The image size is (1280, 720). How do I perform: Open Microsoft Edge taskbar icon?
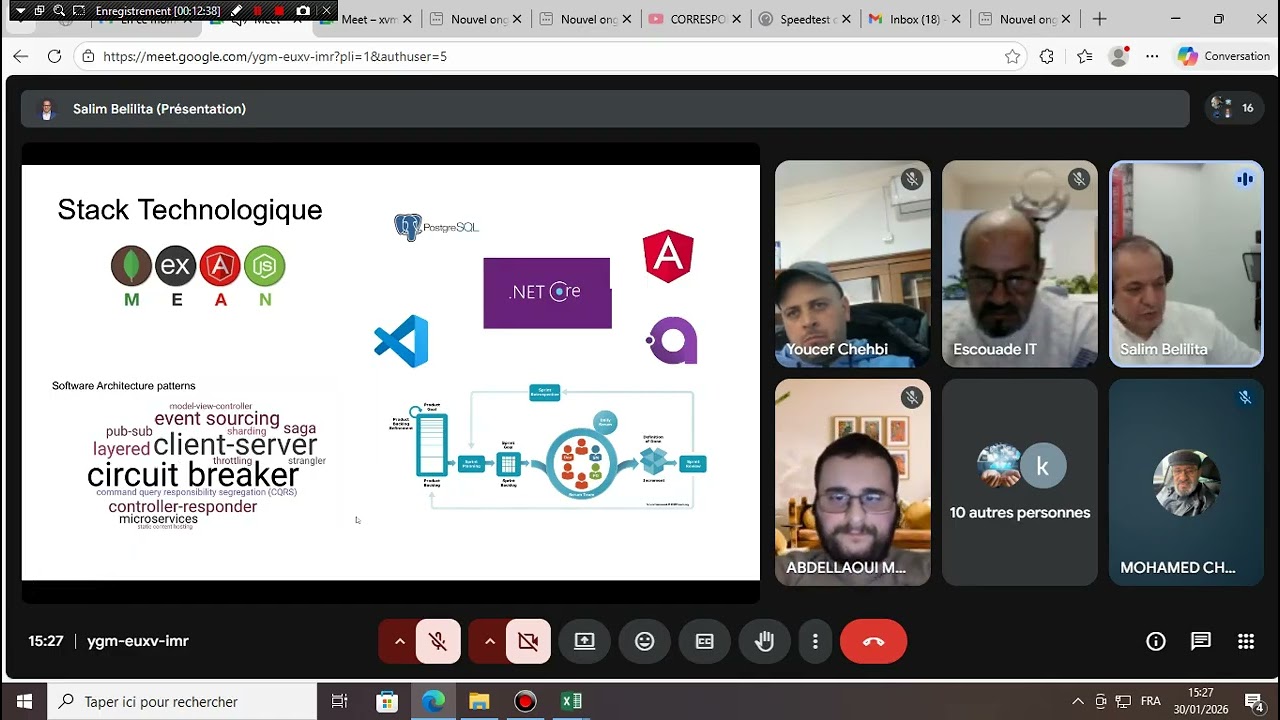pos(433,701)
